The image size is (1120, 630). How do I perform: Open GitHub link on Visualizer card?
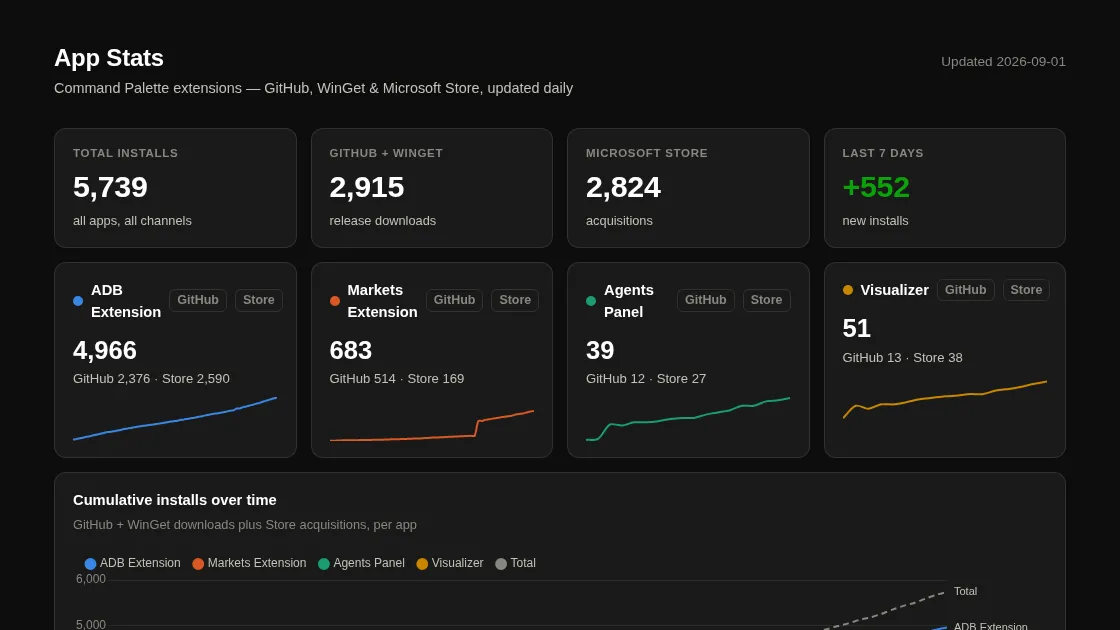point(966,290)
